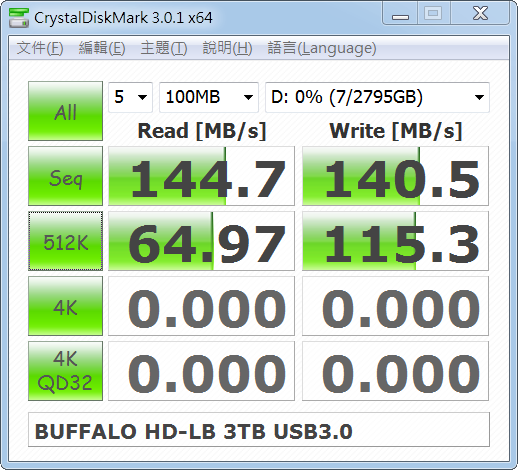
Task: Open the 主題(T) menu
Action: 164,48
